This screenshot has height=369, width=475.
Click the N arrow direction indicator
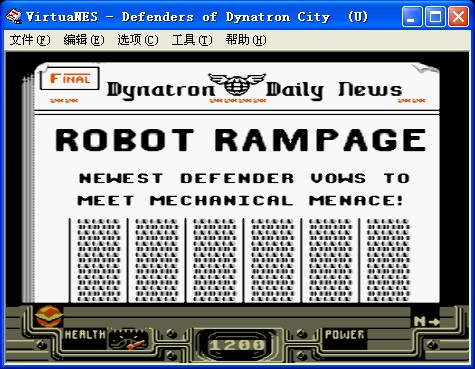[427, 321]
